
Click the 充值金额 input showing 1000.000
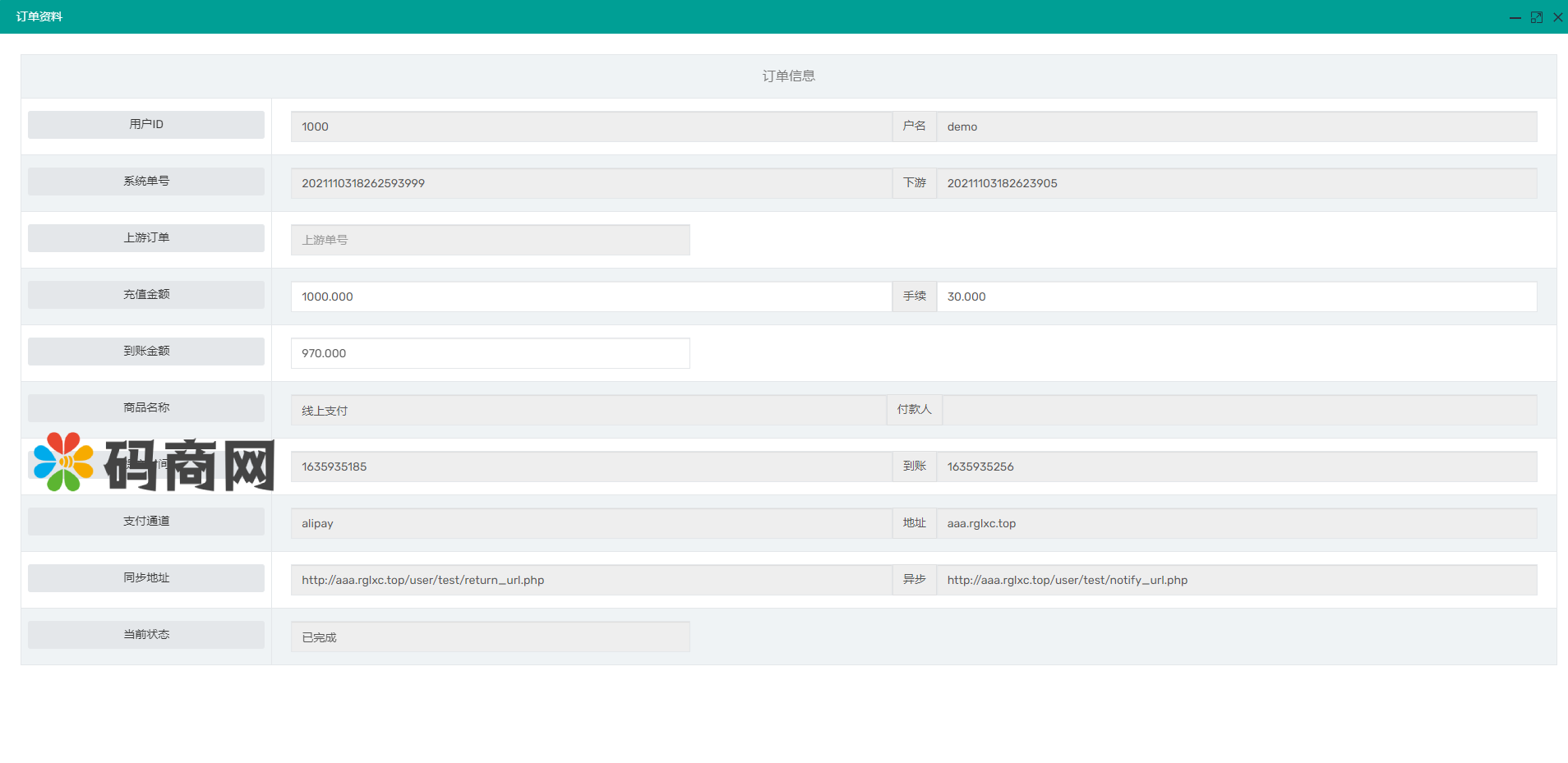[x=590, y=296]
